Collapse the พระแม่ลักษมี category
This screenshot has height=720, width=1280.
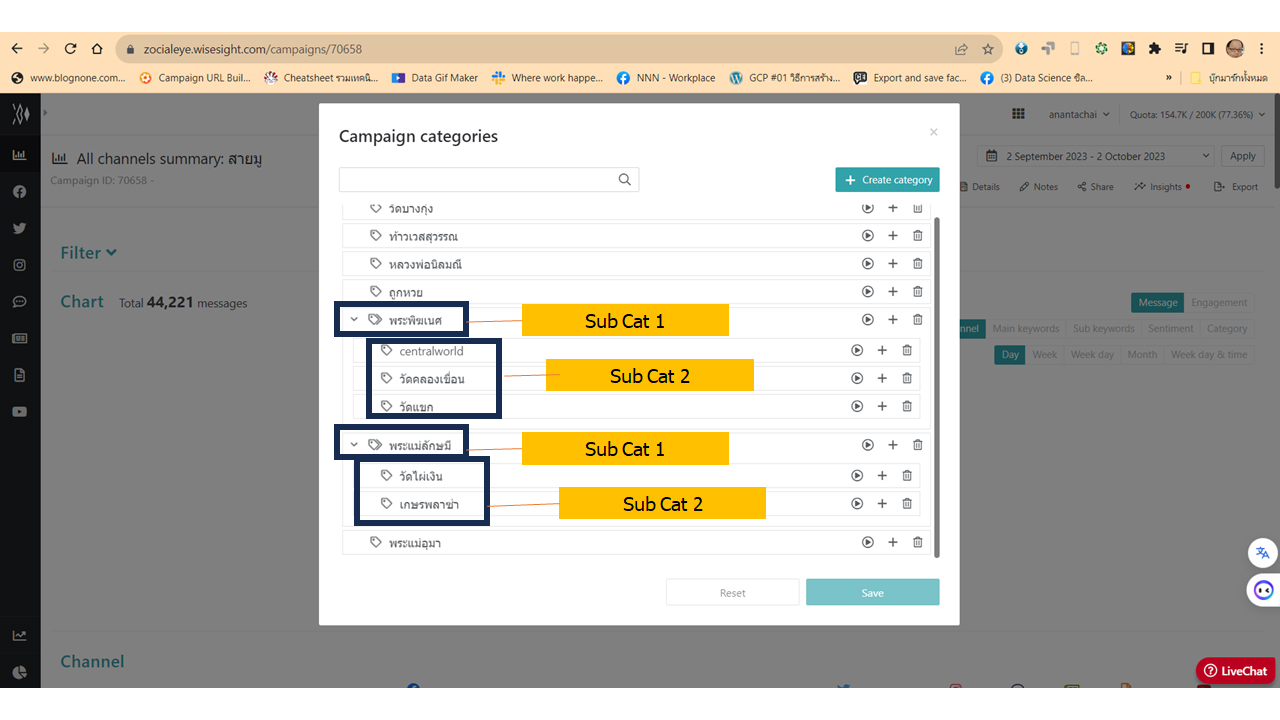coord(354,445)
